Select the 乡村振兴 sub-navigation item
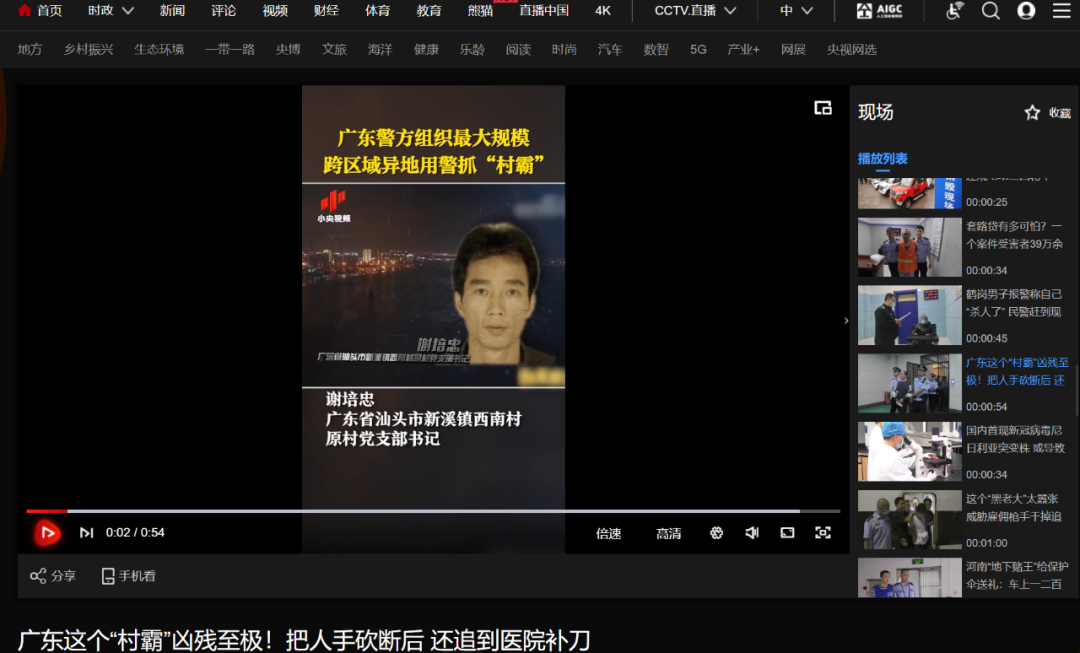 [x=88, y=49]
